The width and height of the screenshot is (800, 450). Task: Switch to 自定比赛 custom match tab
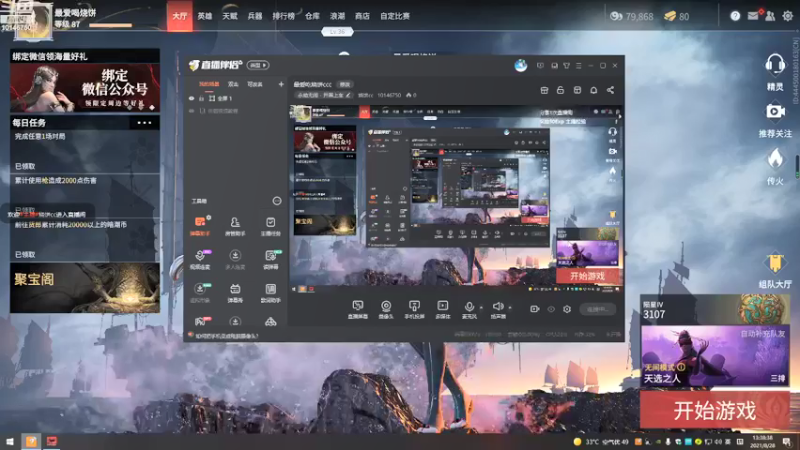tap(394, 16)
